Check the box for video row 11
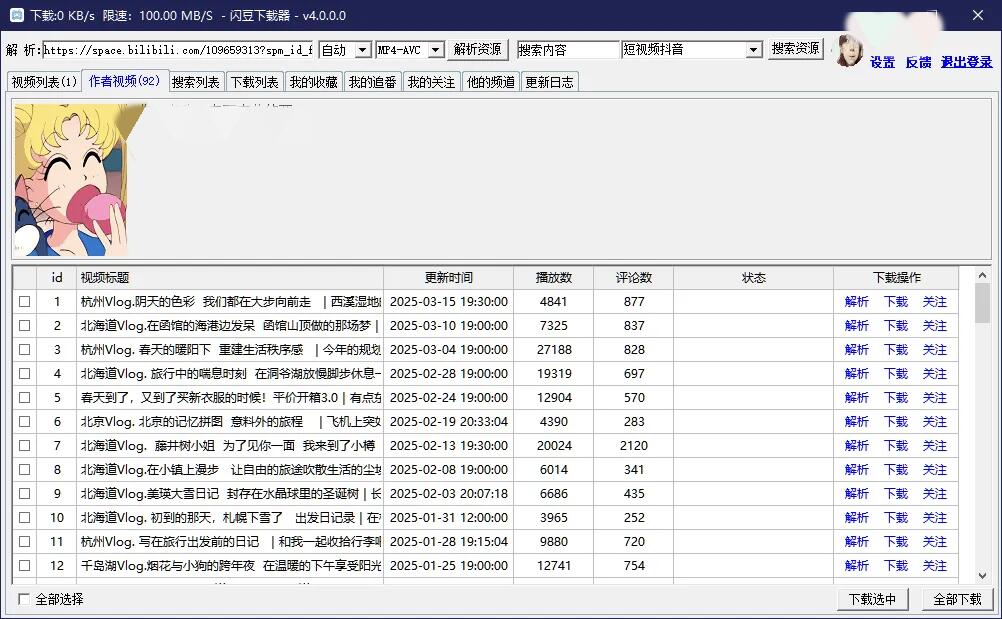Image resolution: width=1002 pixels, height=619 pixels. 24,541
